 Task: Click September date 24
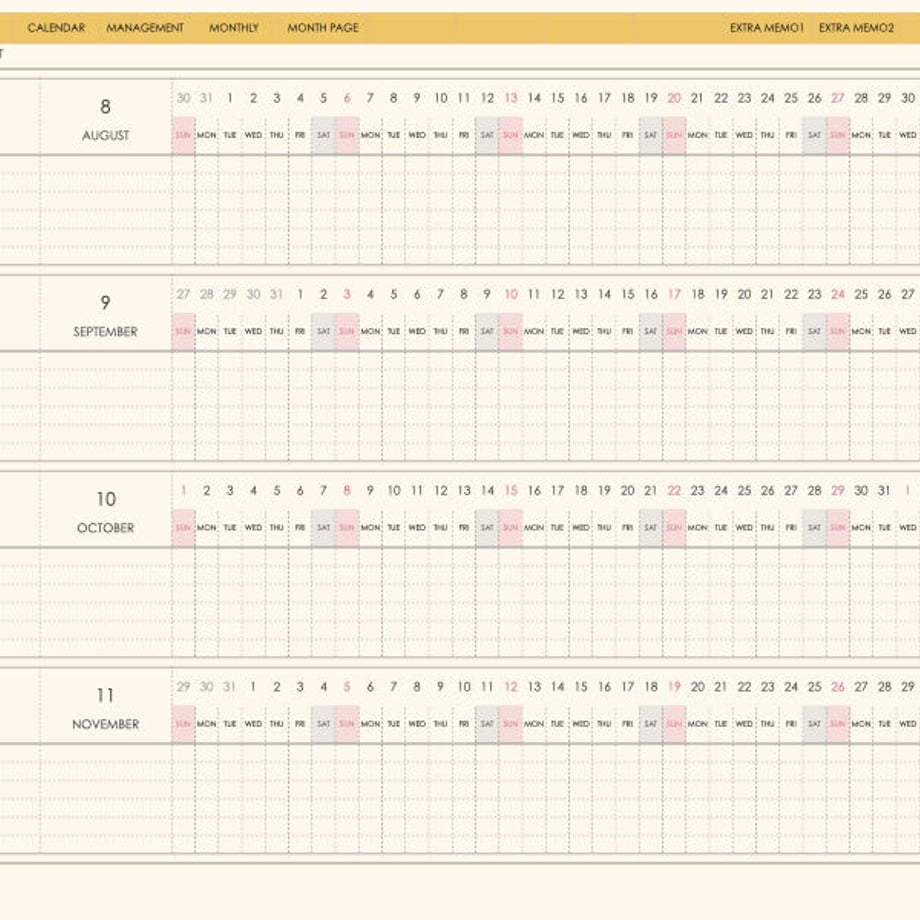tap(838, 295)
